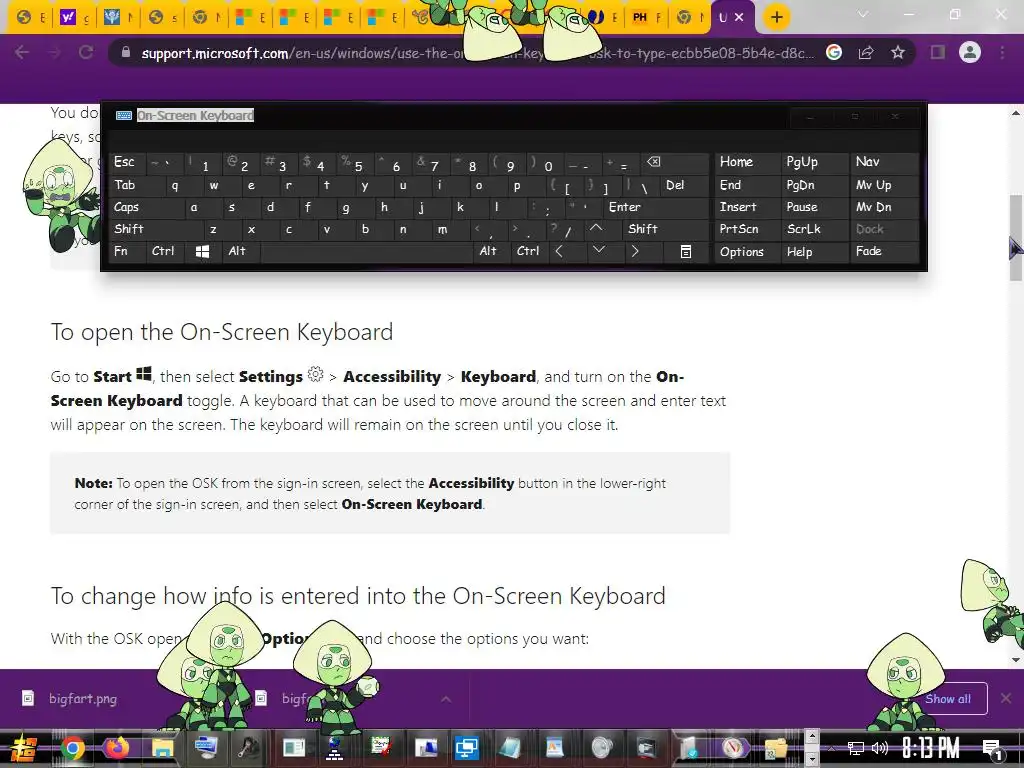Screen dimensions: 1024x768
Task: Click the taskbar toolbar scroll-down arrow
Action: click(812, 759)
